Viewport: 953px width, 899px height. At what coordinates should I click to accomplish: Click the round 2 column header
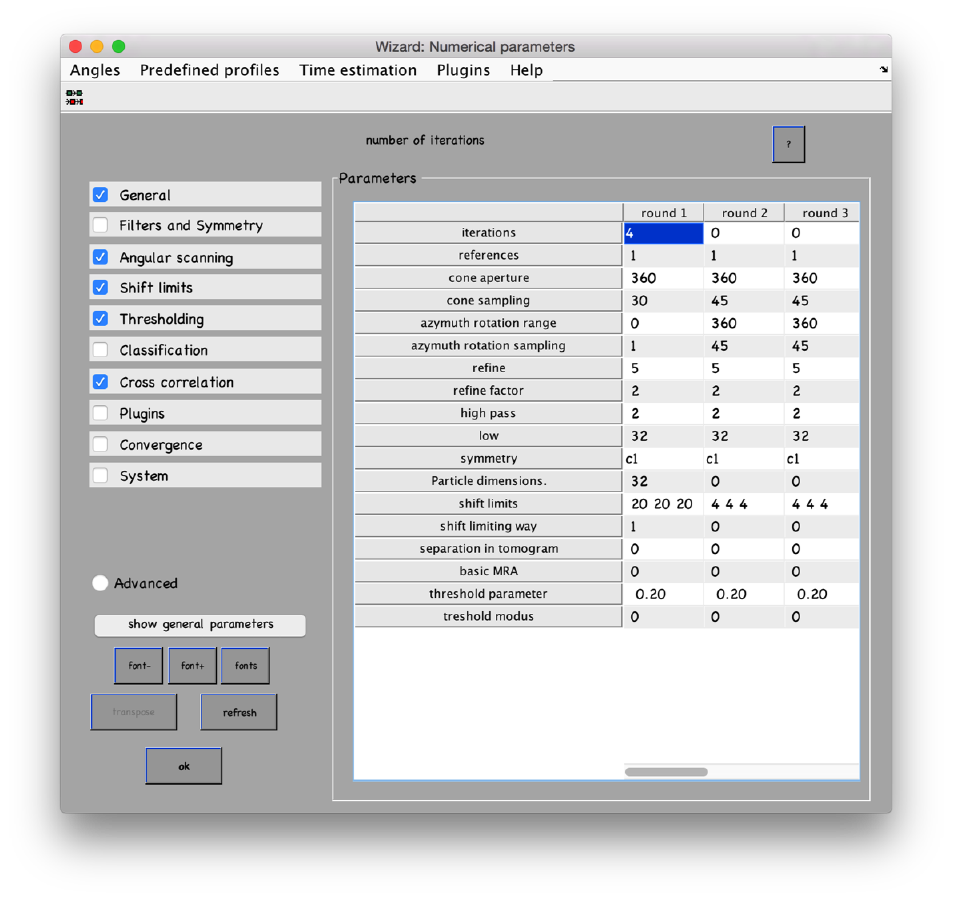pyautogui.click(x=744, y=213)
